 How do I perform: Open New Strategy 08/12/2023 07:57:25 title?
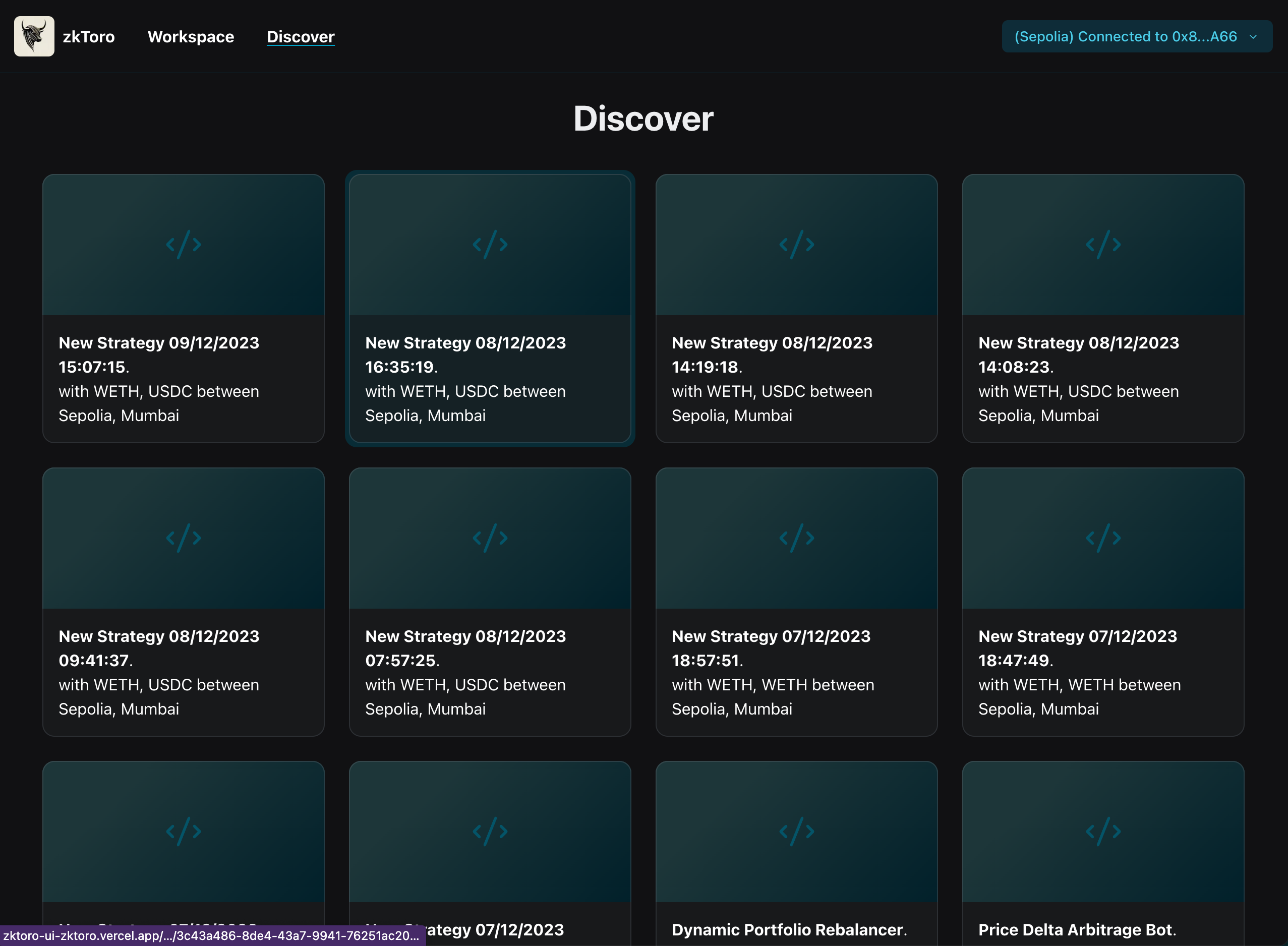click(x=465, y=647)
